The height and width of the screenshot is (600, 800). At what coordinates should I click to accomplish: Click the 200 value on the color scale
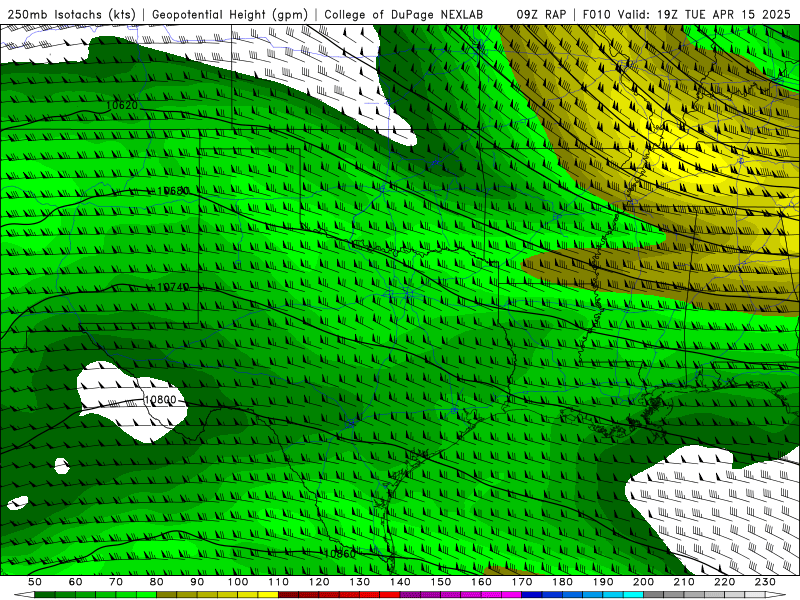(x=643, y=582)
